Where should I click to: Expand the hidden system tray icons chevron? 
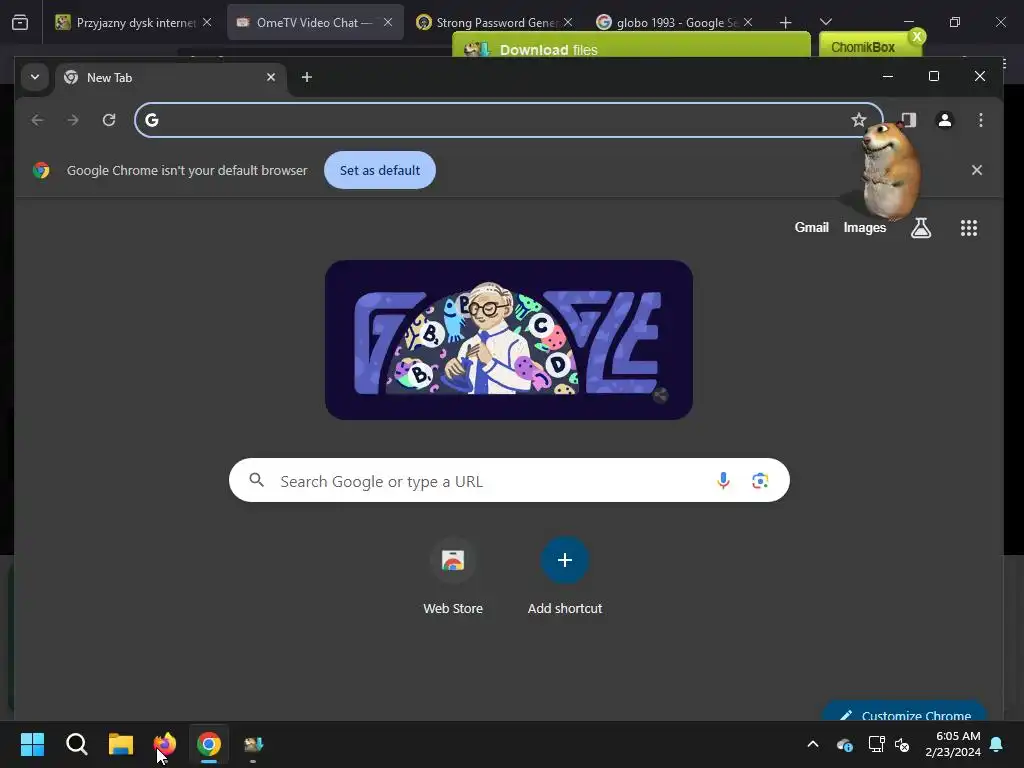pyautogui.click(x=813, y=744)
